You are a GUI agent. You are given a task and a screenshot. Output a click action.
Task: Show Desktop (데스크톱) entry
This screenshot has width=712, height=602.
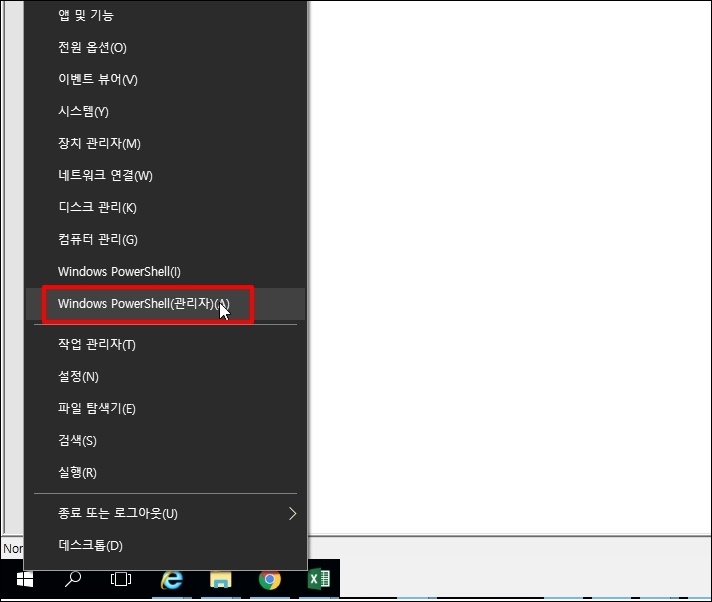point(165,545)
